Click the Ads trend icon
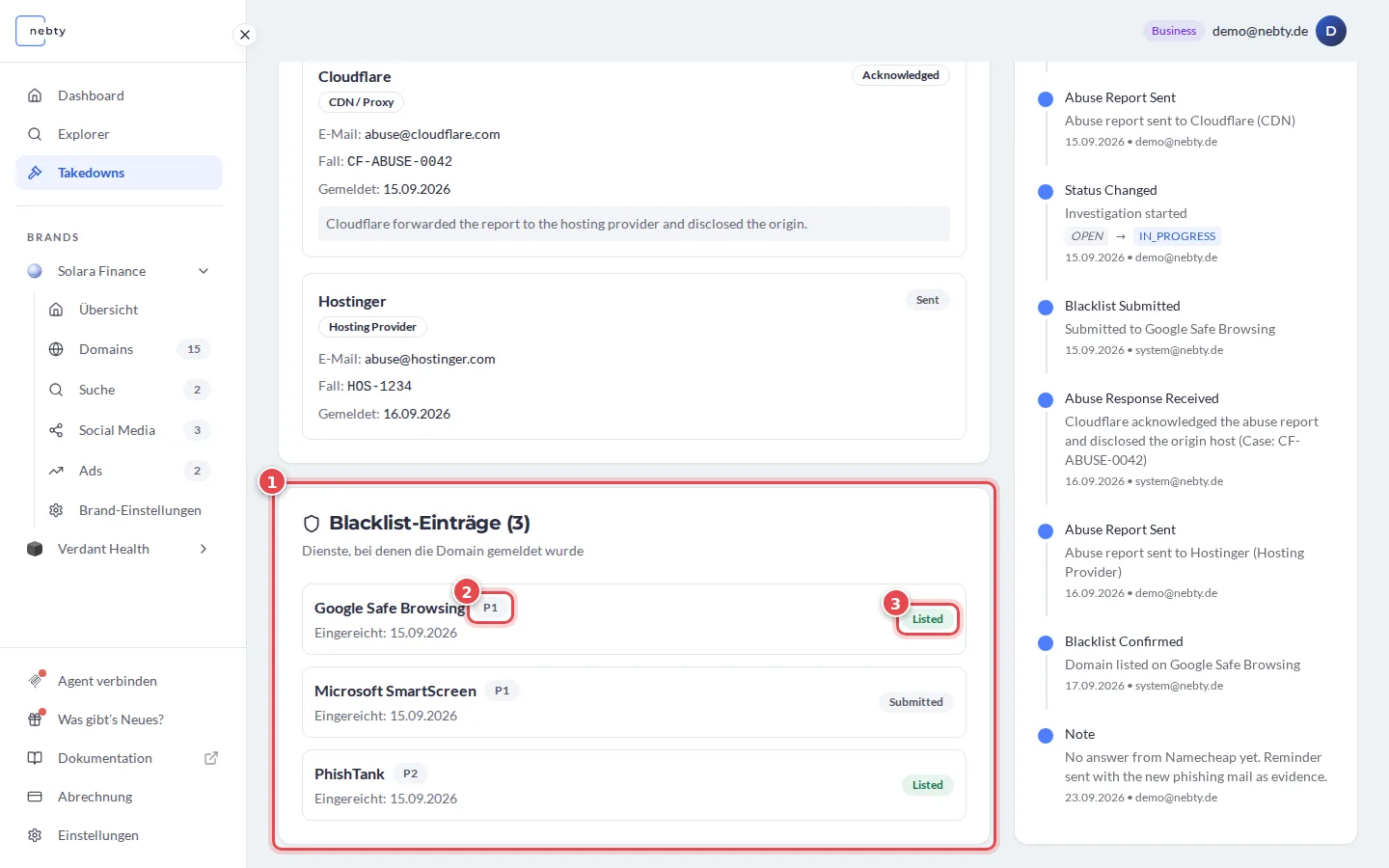The image size is (1389, 868). point(56,471)
